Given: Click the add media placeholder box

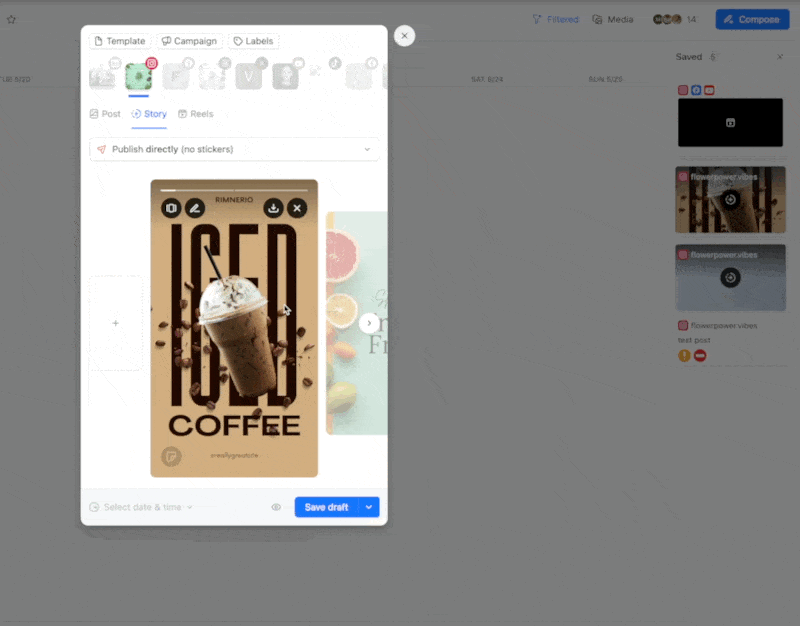Looking at the screenshot, I should (x=116, y=323).
